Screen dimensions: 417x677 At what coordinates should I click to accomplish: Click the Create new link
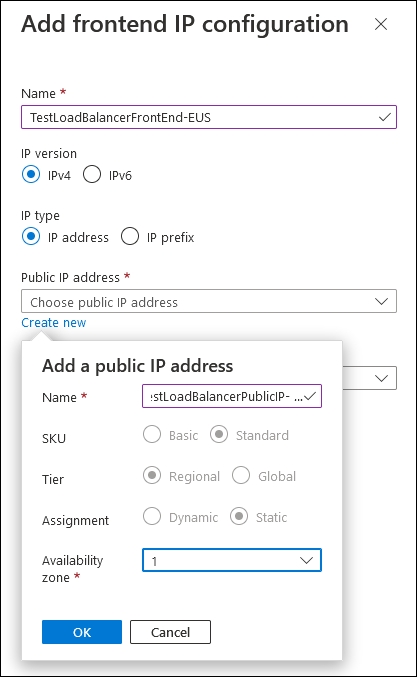click(x=54, y=323)
